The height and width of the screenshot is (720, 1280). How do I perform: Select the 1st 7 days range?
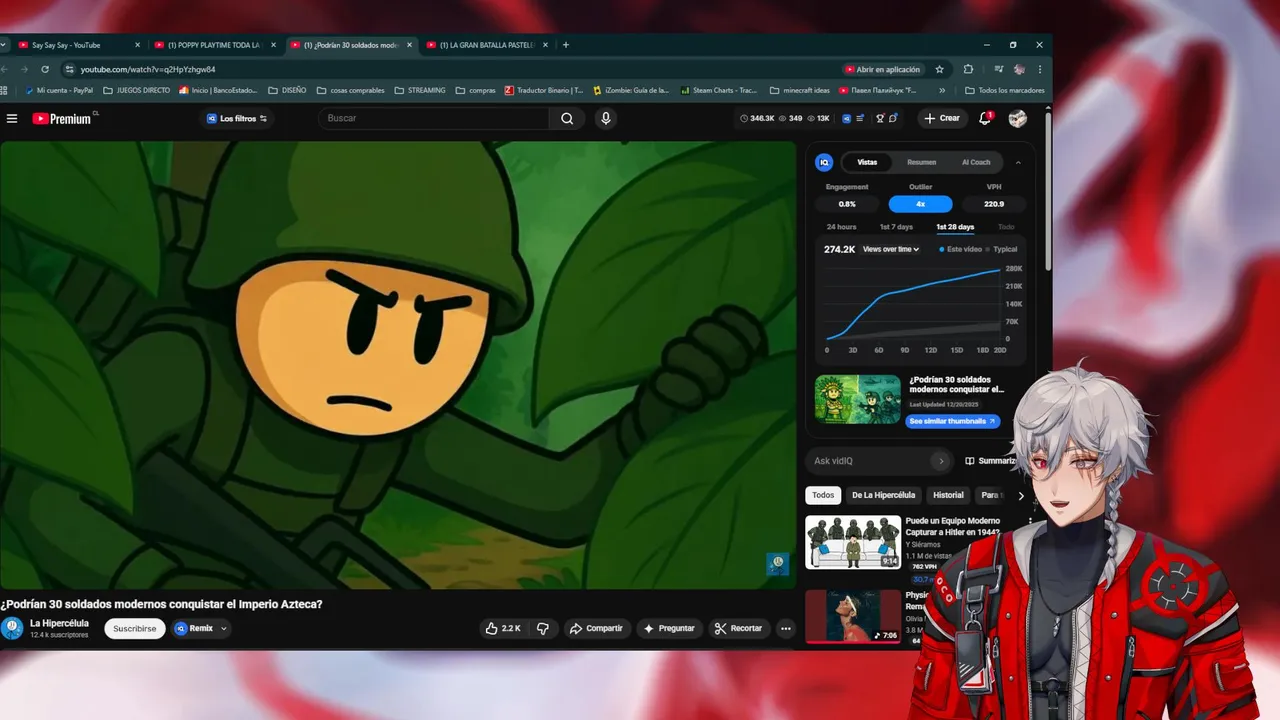(896, 227)
